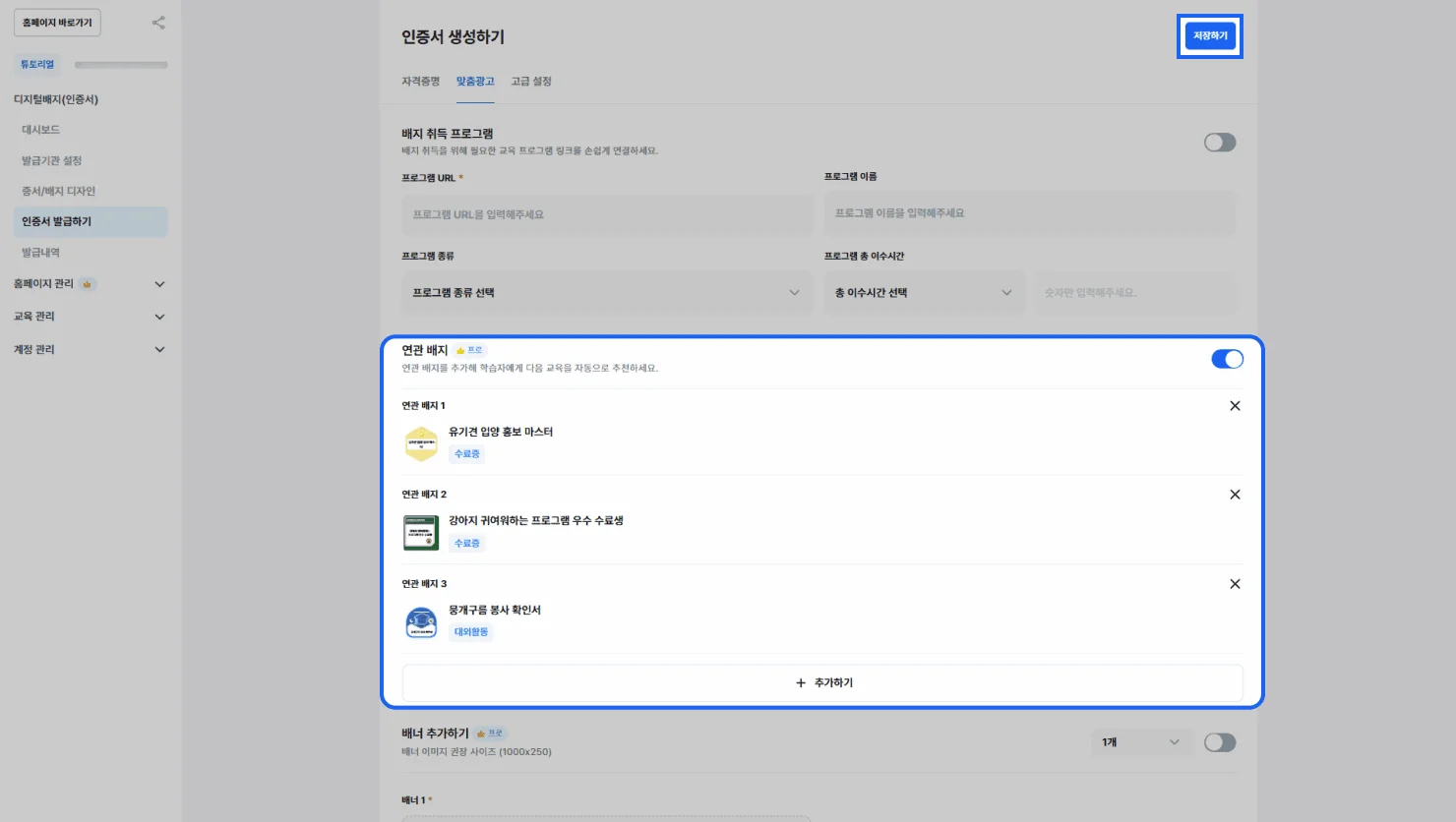
Task: Remove 연관 배지 1 with X icon
Action: [1235, 406]
